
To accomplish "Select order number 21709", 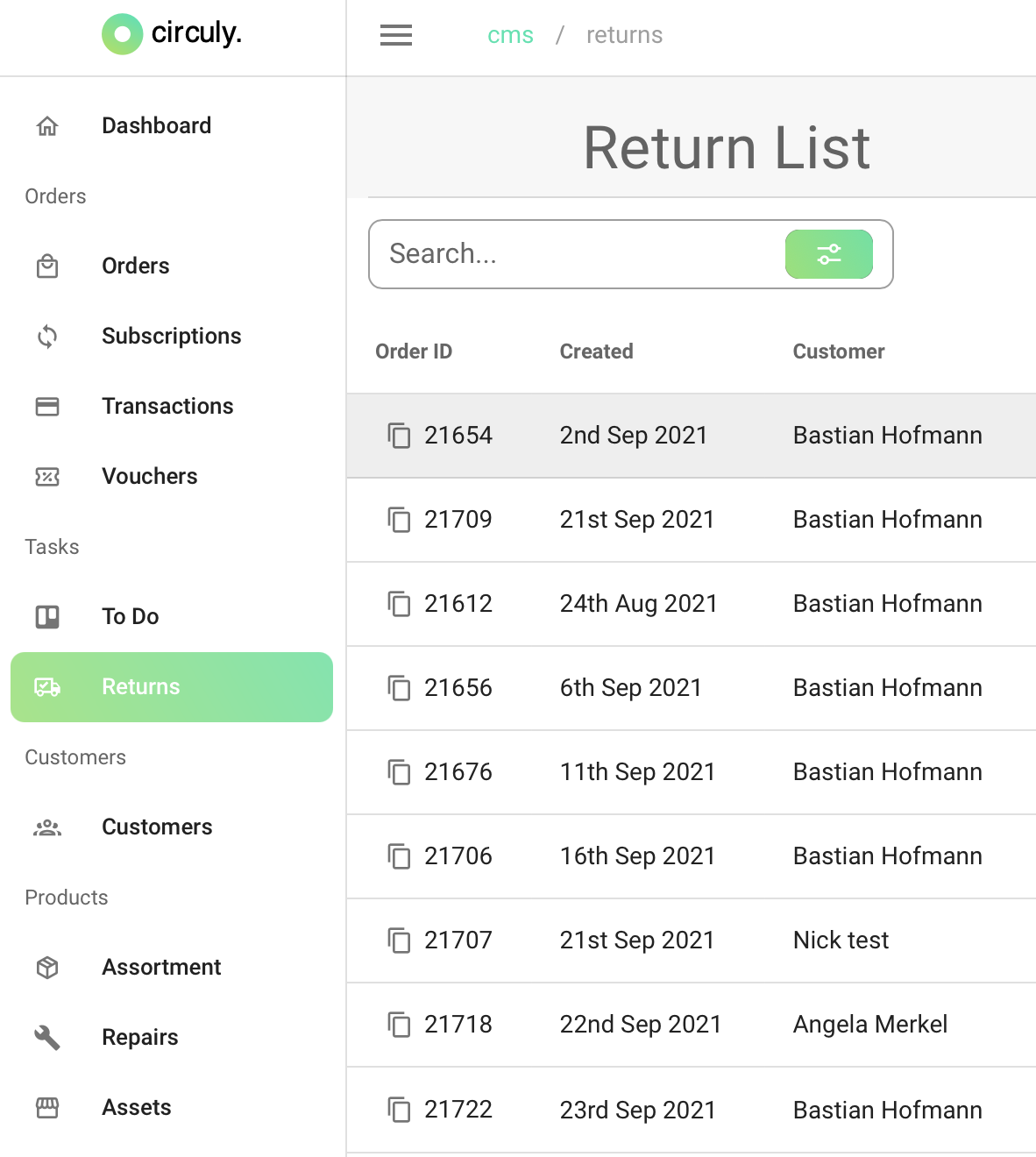I will (x=458, y=520).
